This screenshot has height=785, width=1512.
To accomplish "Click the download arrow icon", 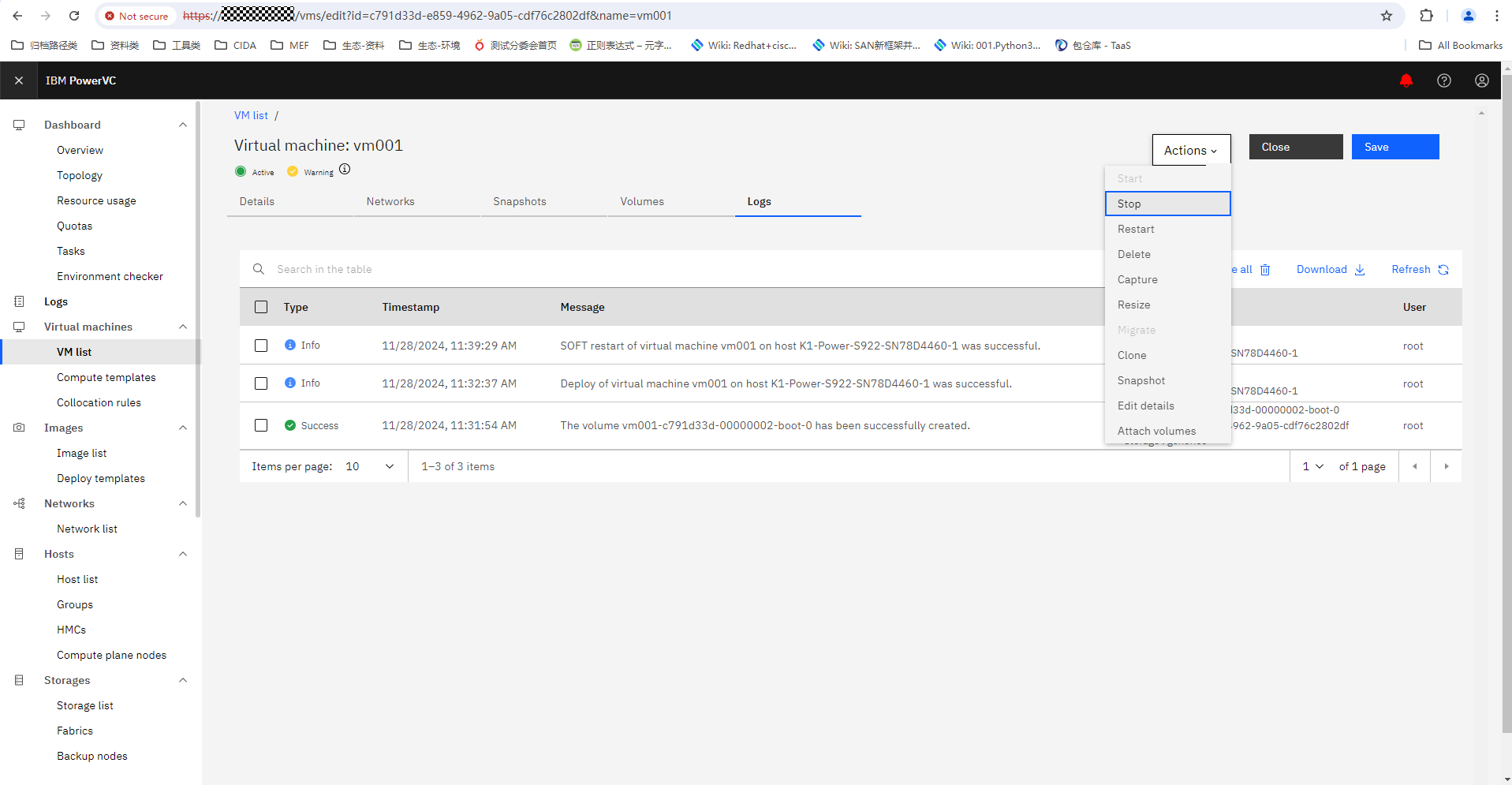I will click(1360, 270).
